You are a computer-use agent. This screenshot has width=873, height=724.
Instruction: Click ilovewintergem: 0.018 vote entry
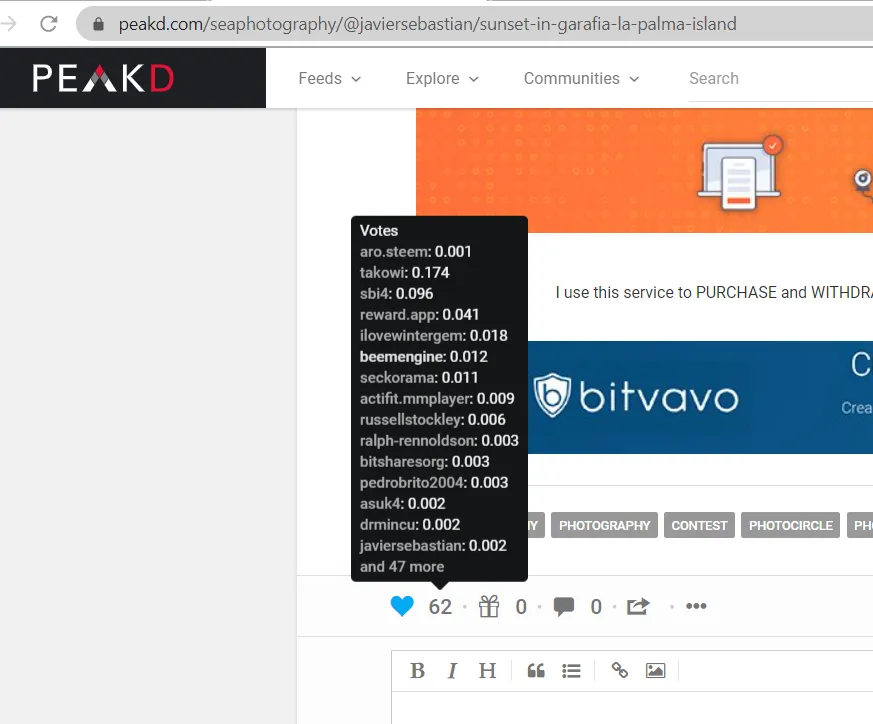click(434, 335)
